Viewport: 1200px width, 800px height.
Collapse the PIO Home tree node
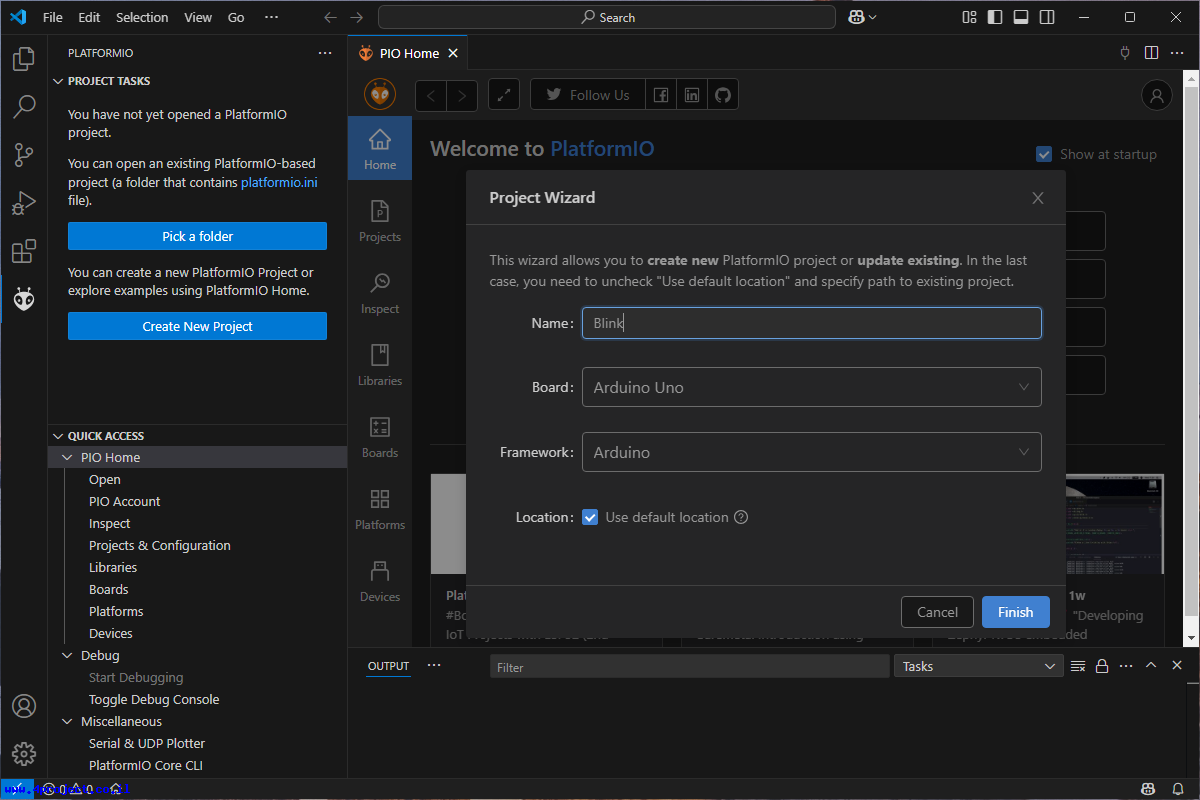pyautogui.click(x=68, y=457)
